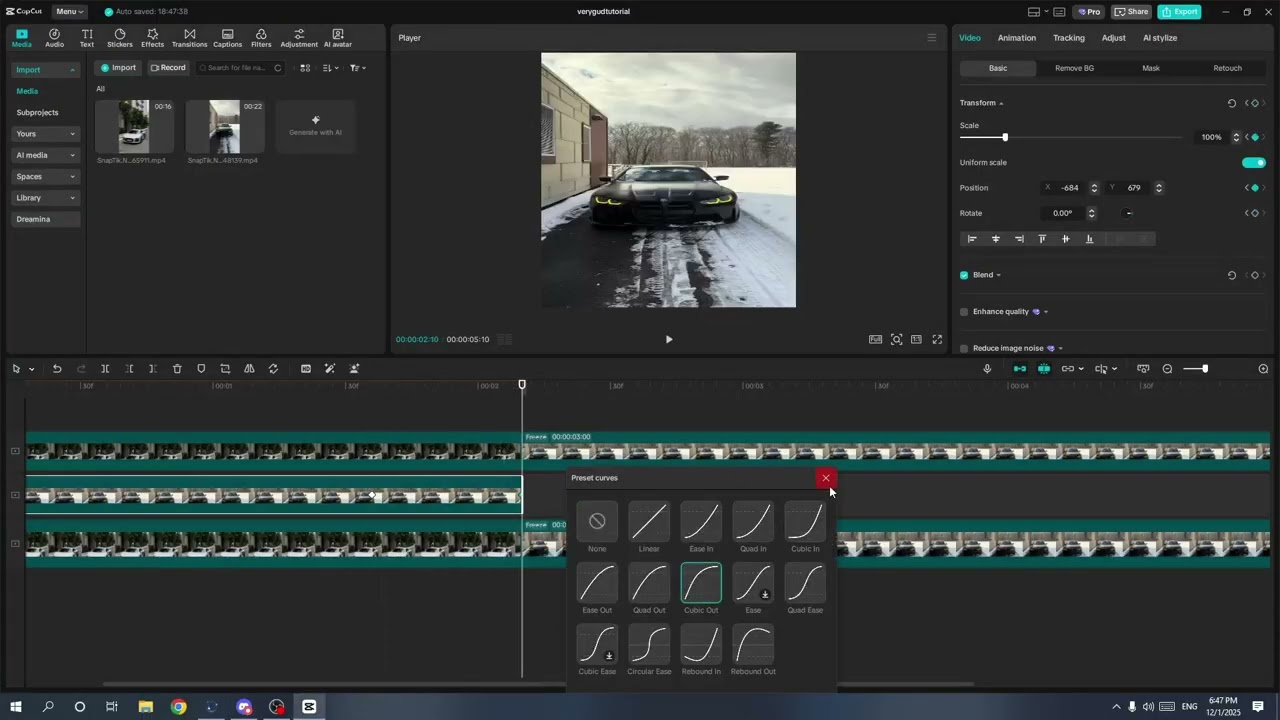Click the Import media button
Viewport: 1280px width, 720px height.
pos(118,68)
